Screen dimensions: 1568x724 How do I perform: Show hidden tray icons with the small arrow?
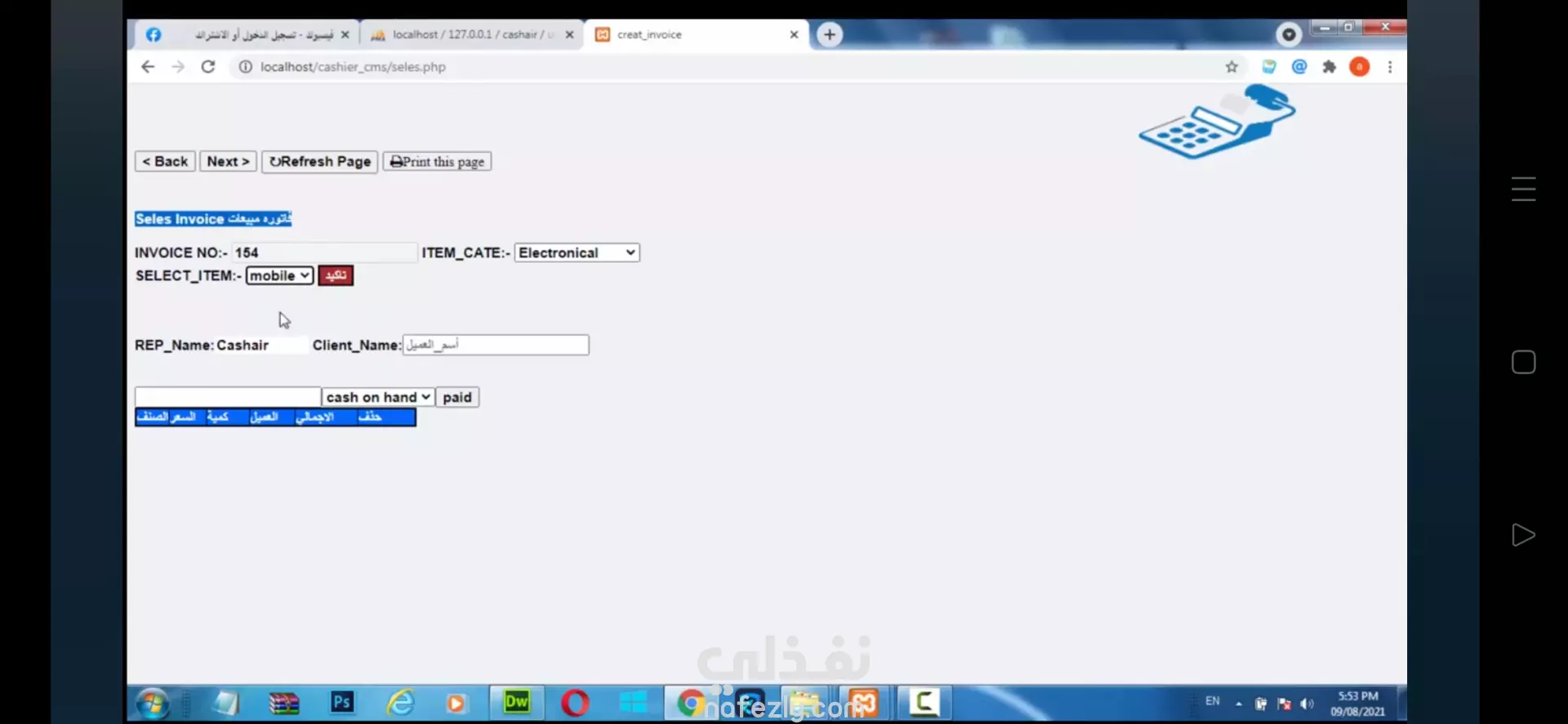pyautogui.click(x=1239, y=704)
